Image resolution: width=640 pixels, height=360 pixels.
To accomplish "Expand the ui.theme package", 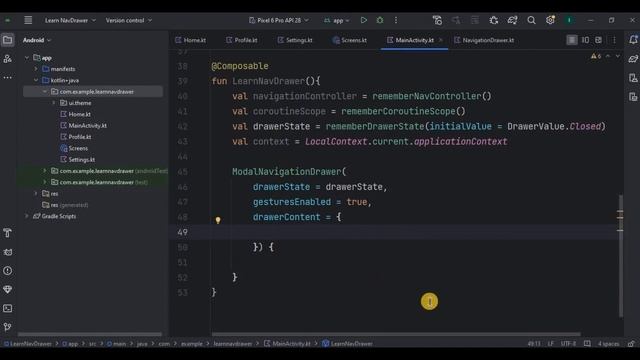I will (54, 103).
